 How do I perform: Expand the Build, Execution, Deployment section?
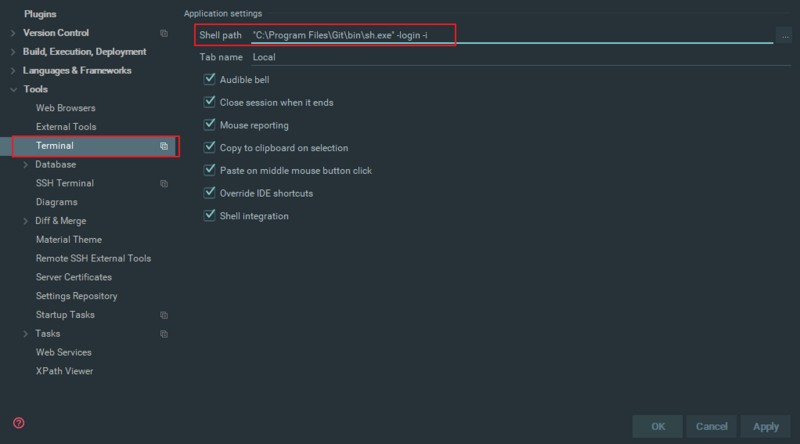tap(13, 52)
